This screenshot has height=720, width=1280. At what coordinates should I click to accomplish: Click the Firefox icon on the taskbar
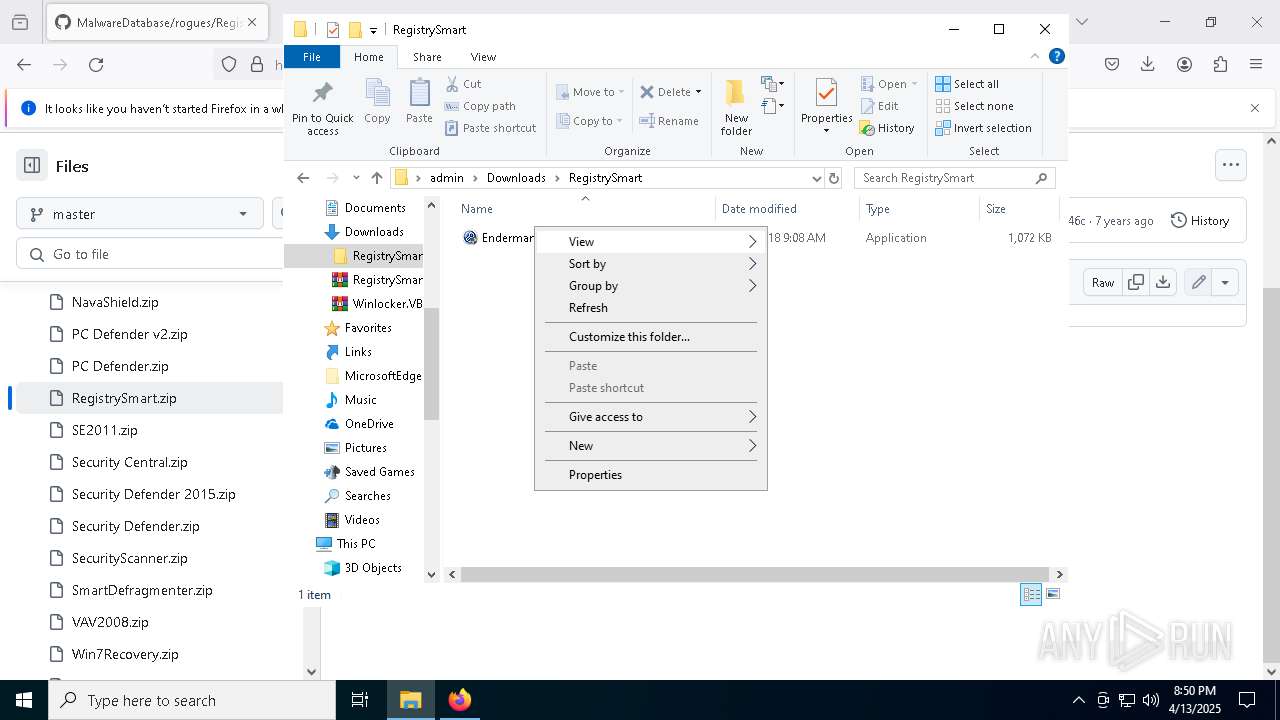(x=460, y=700)
